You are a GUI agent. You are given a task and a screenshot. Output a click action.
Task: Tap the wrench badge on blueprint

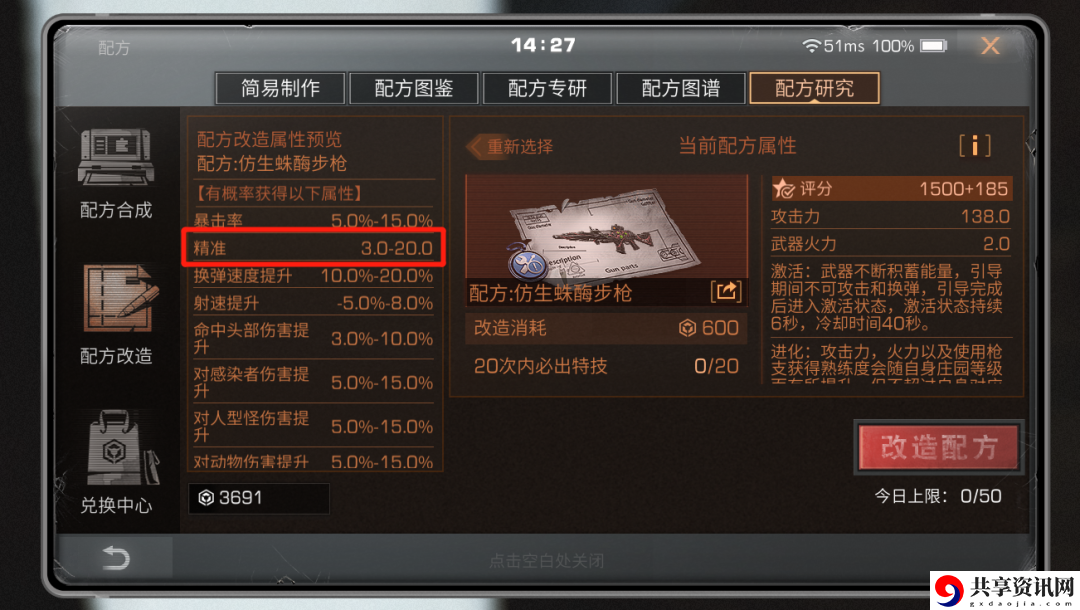tap(527, 262)
